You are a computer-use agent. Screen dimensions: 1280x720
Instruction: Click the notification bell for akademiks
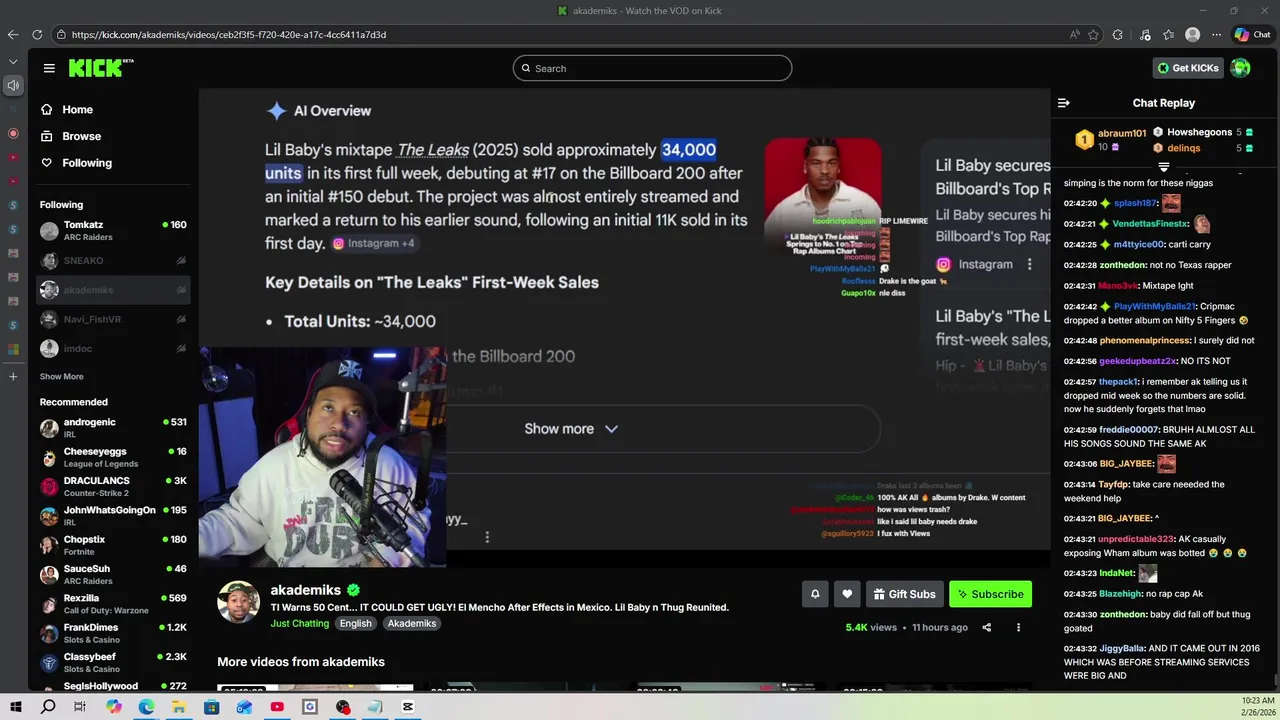(815, 594)
